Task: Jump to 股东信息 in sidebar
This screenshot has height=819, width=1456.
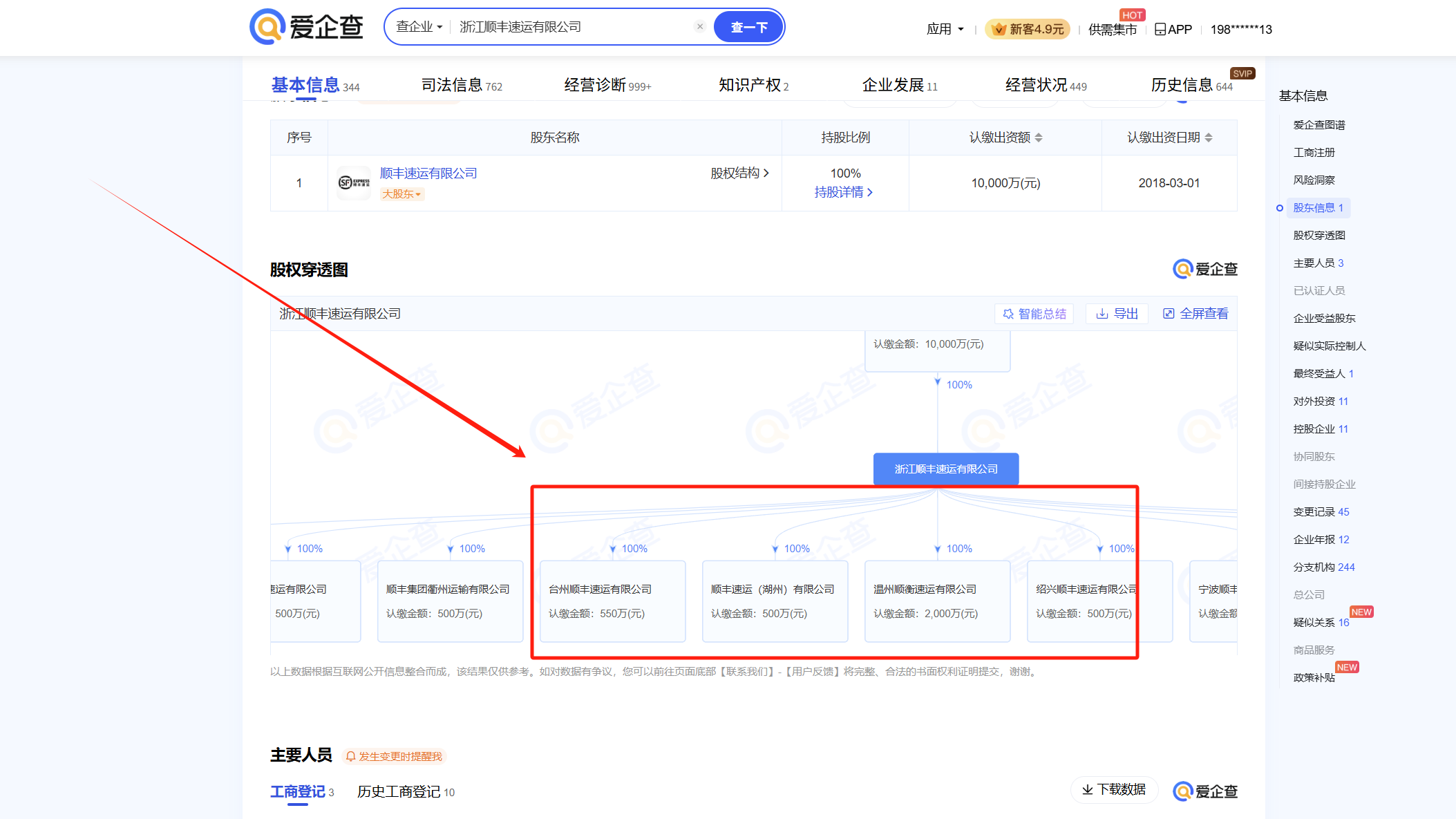Action: pyautogui.click(x=1318, y=208)
